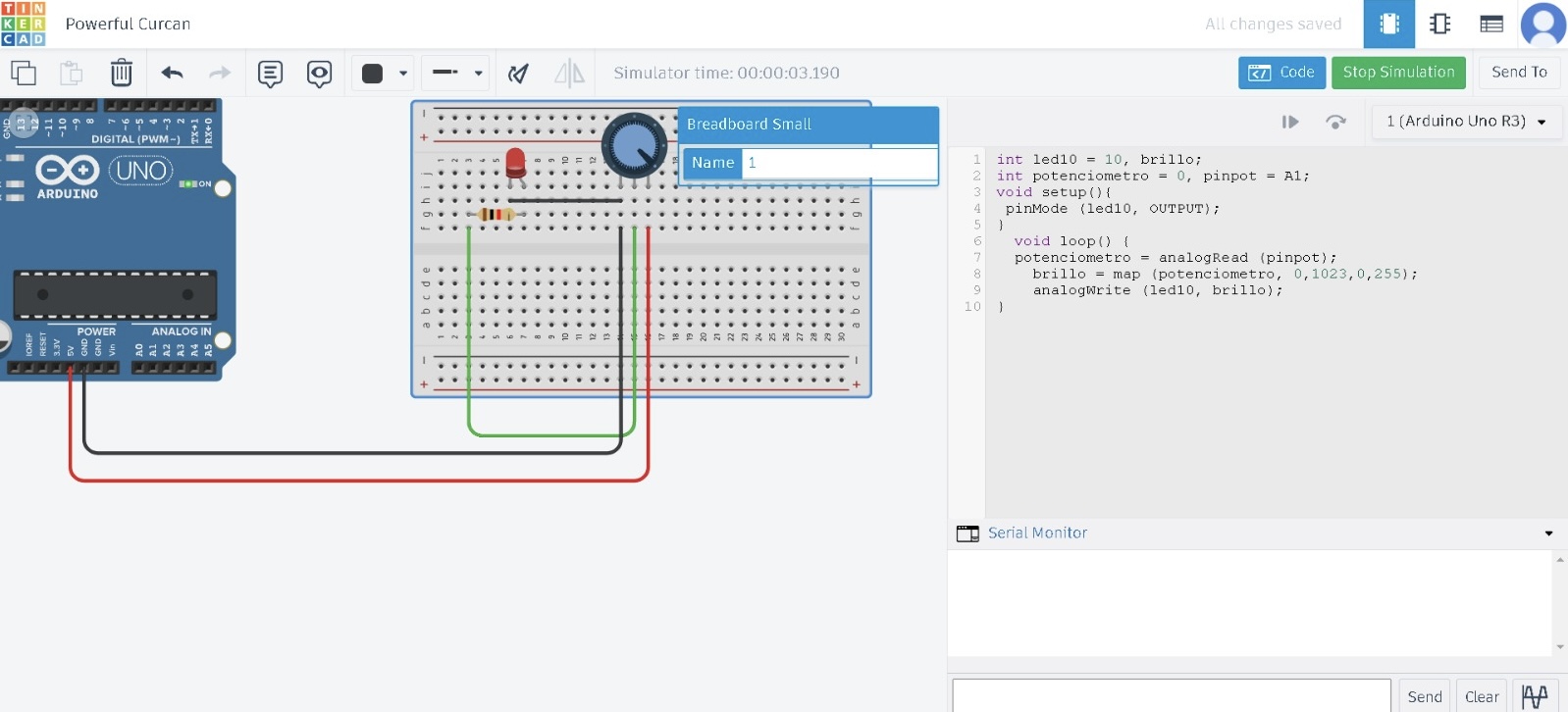This screenshot has width=1568, height=712.
Task: Switch to Circuit view
Action: click(x=1388, y=24)
